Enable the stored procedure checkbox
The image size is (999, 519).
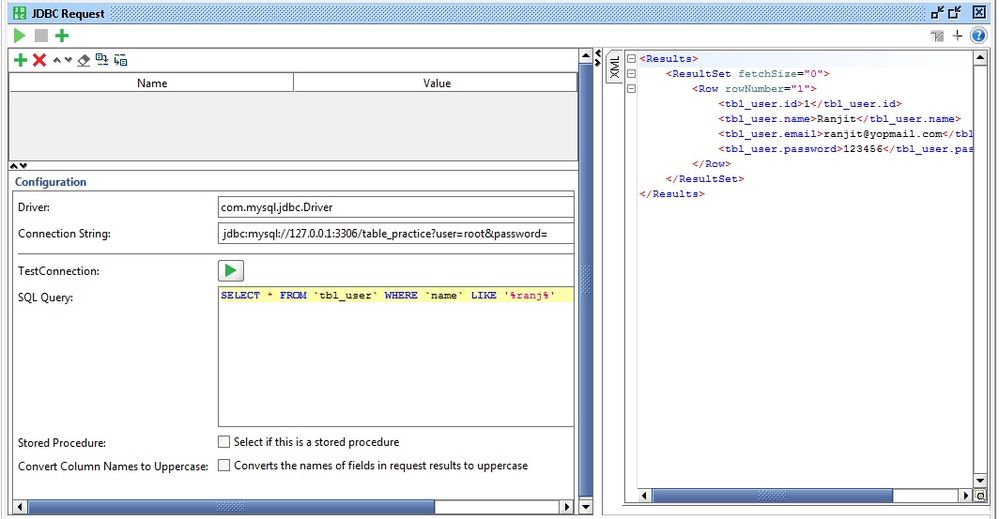[224, 442]
